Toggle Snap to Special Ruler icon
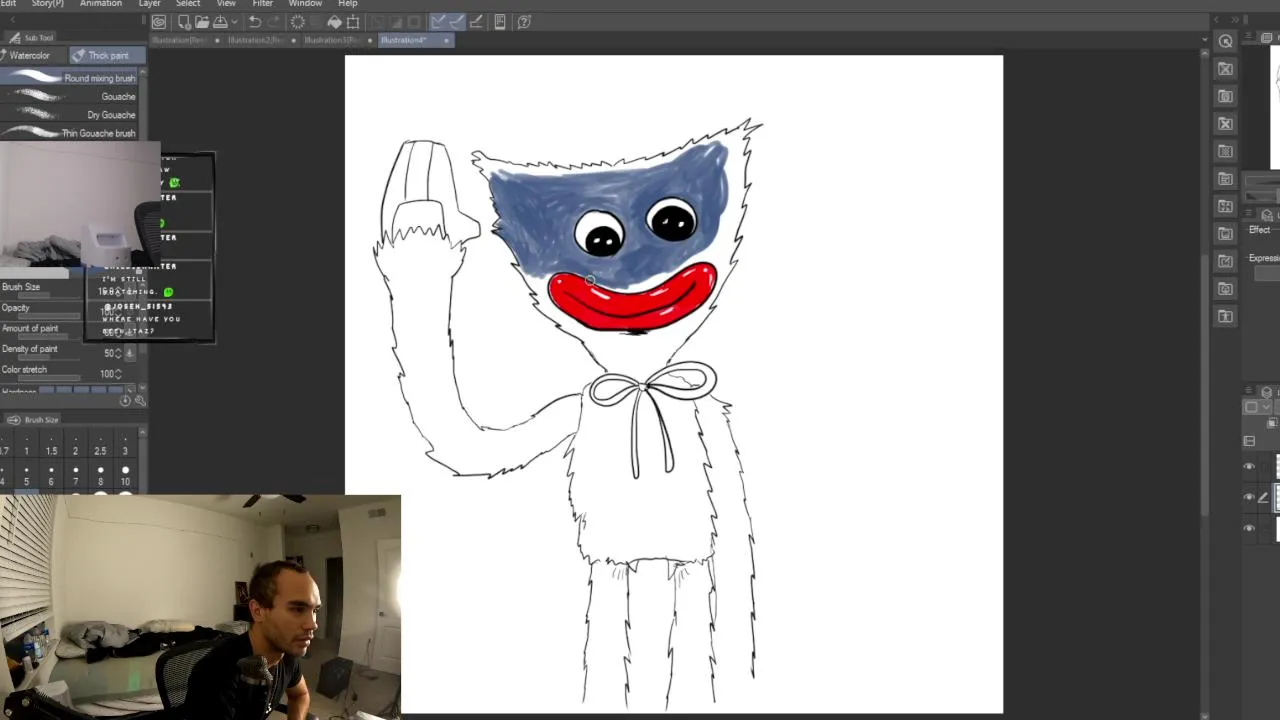 pos(457,22)
